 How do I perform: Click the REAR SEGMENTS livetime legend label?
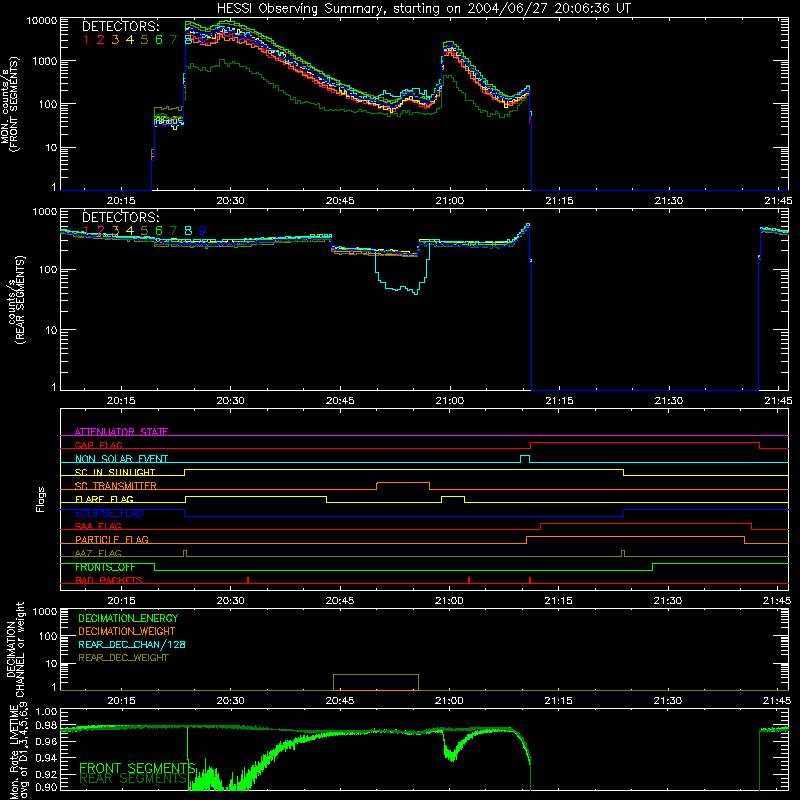[x=133, y=779]
